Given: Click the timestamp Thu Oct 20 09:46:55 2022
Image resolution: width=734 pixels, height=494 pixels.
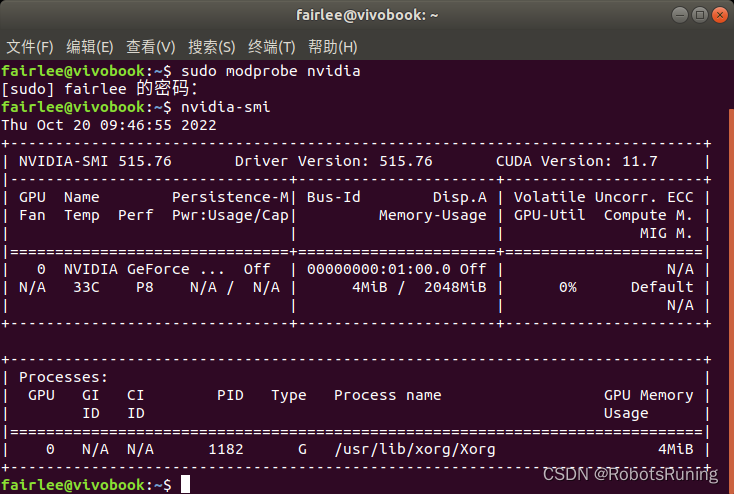Looking at the screenshot, I should tap(108, 125).
